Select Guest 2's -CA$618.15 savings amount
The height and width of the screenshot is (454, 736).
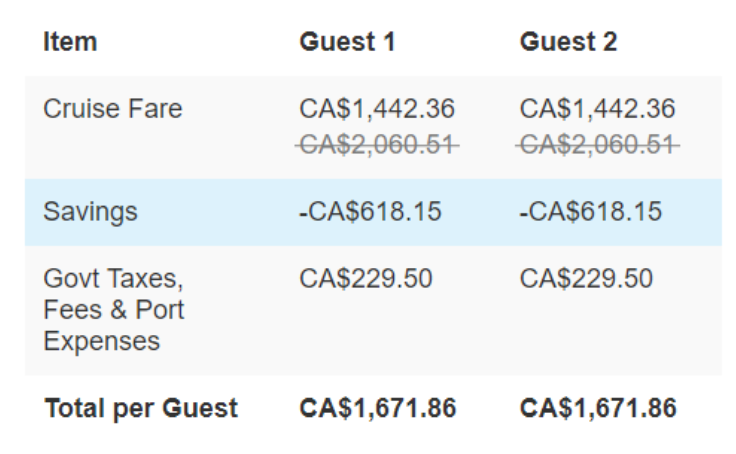click(x=590, y=212)
